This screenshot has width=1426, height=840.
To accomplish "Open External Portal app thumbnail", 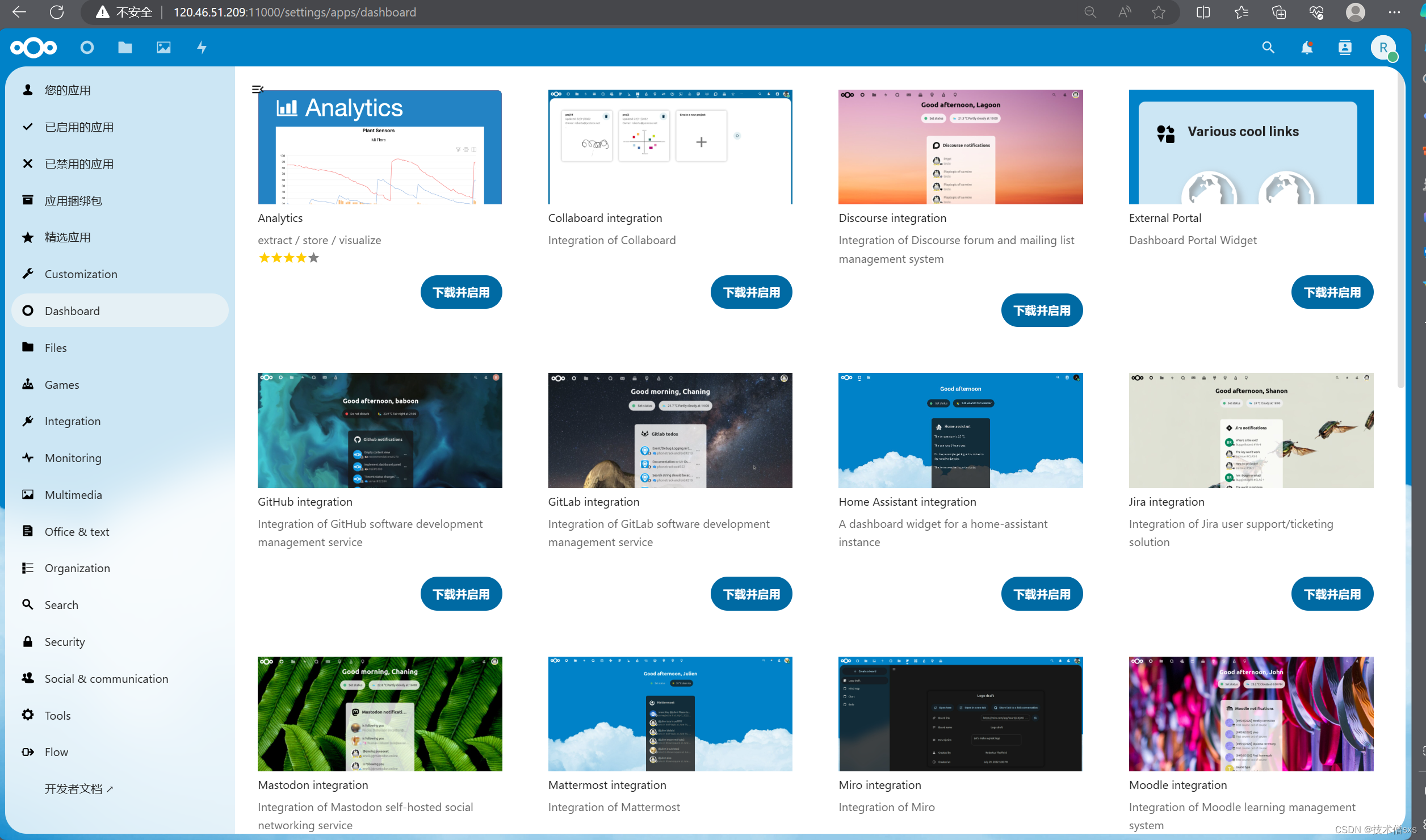I will click(x=1251, y=147).
